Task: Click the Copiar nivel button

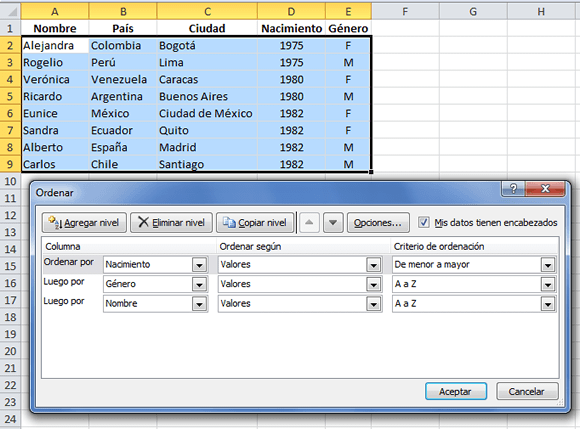Action: [x=255, y=223]
